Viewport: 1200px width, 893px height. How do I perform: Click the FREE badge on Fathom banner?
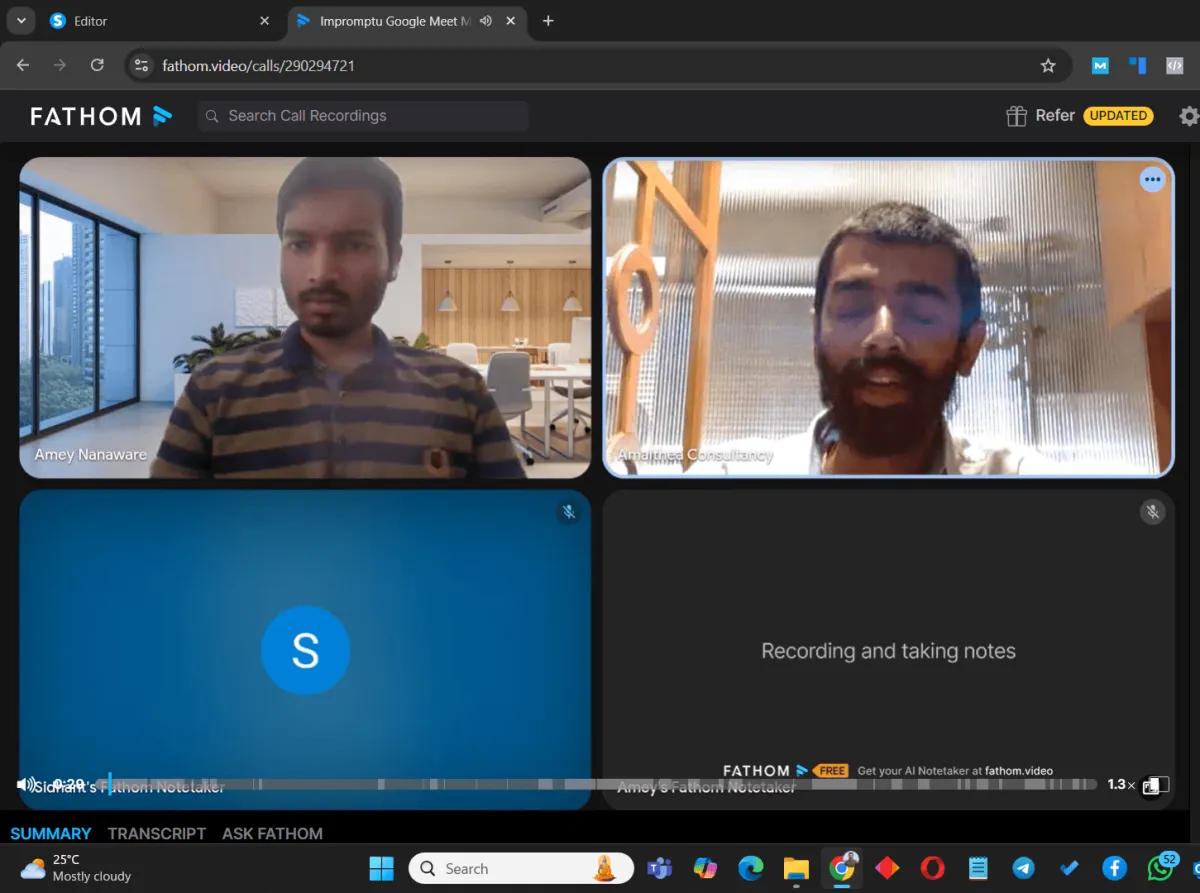point(831,771)
